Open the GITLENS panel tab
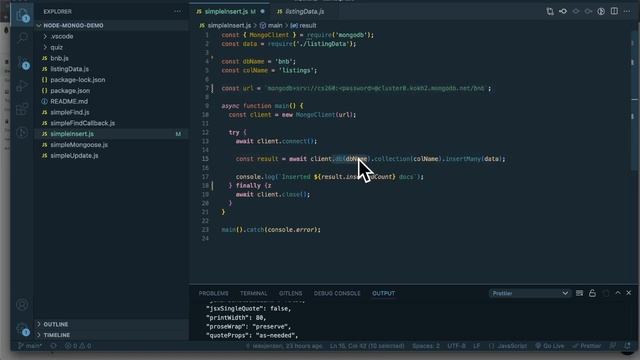Image resolution: width=640 pixels, height=360 pixels. pyautogui.click(x=291, y=293)
